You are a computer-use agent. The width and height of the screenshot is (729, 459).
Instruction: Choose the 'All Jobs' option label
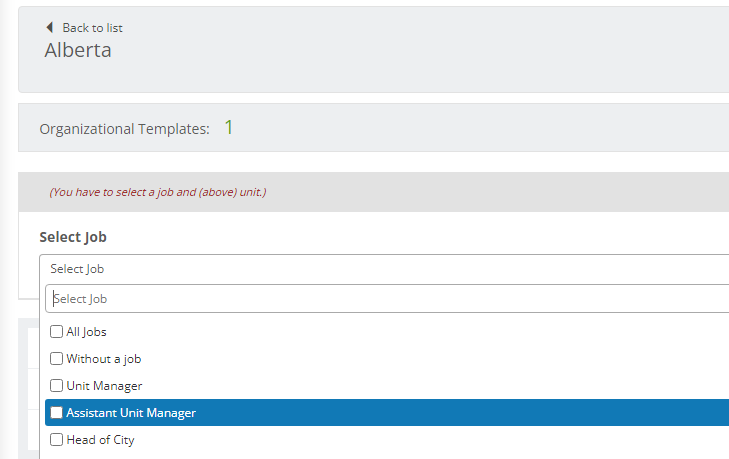pyautogui.click(x=86, y=332)
